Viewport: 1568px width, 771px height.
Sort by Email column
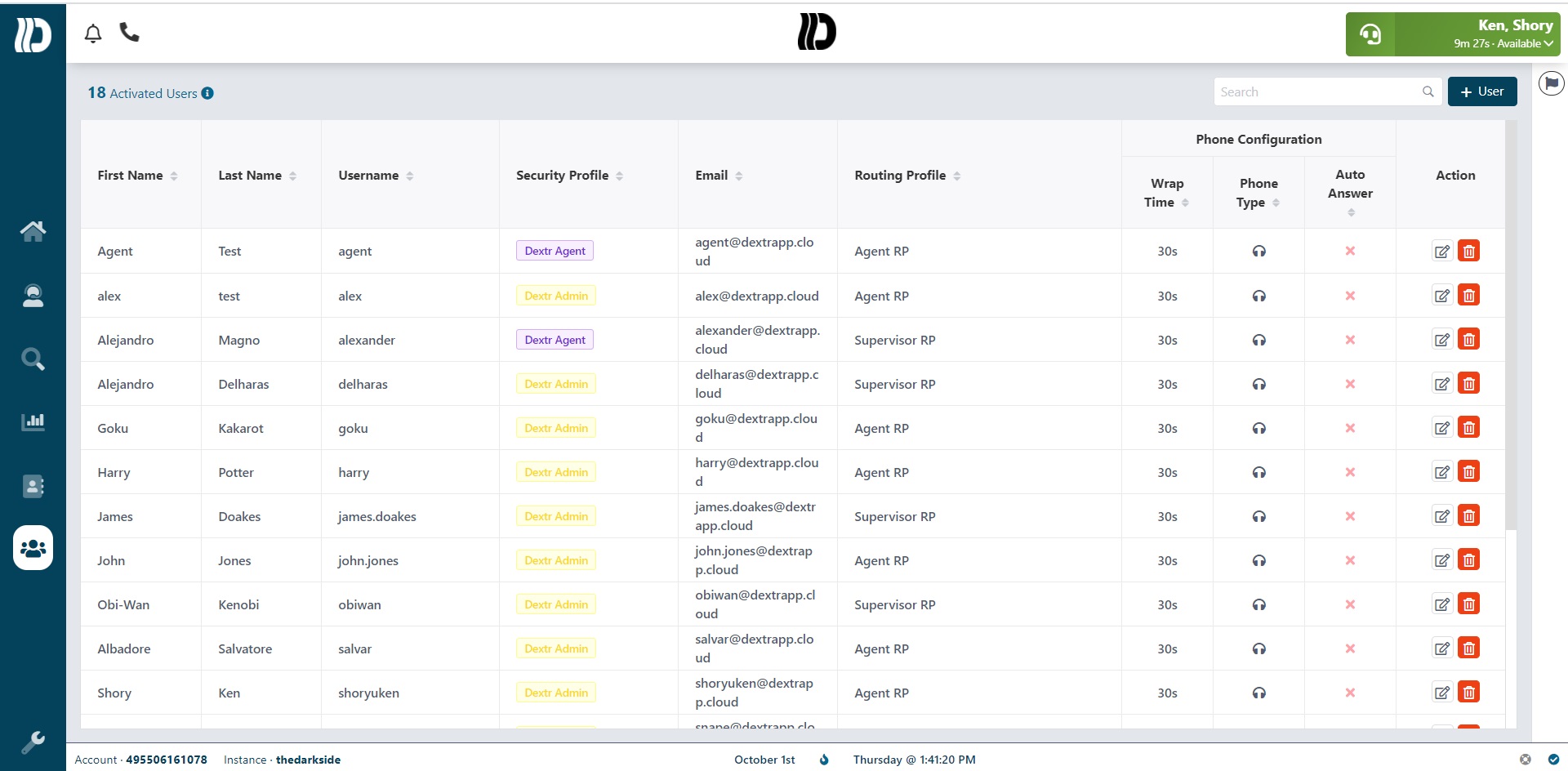point(738,176)
